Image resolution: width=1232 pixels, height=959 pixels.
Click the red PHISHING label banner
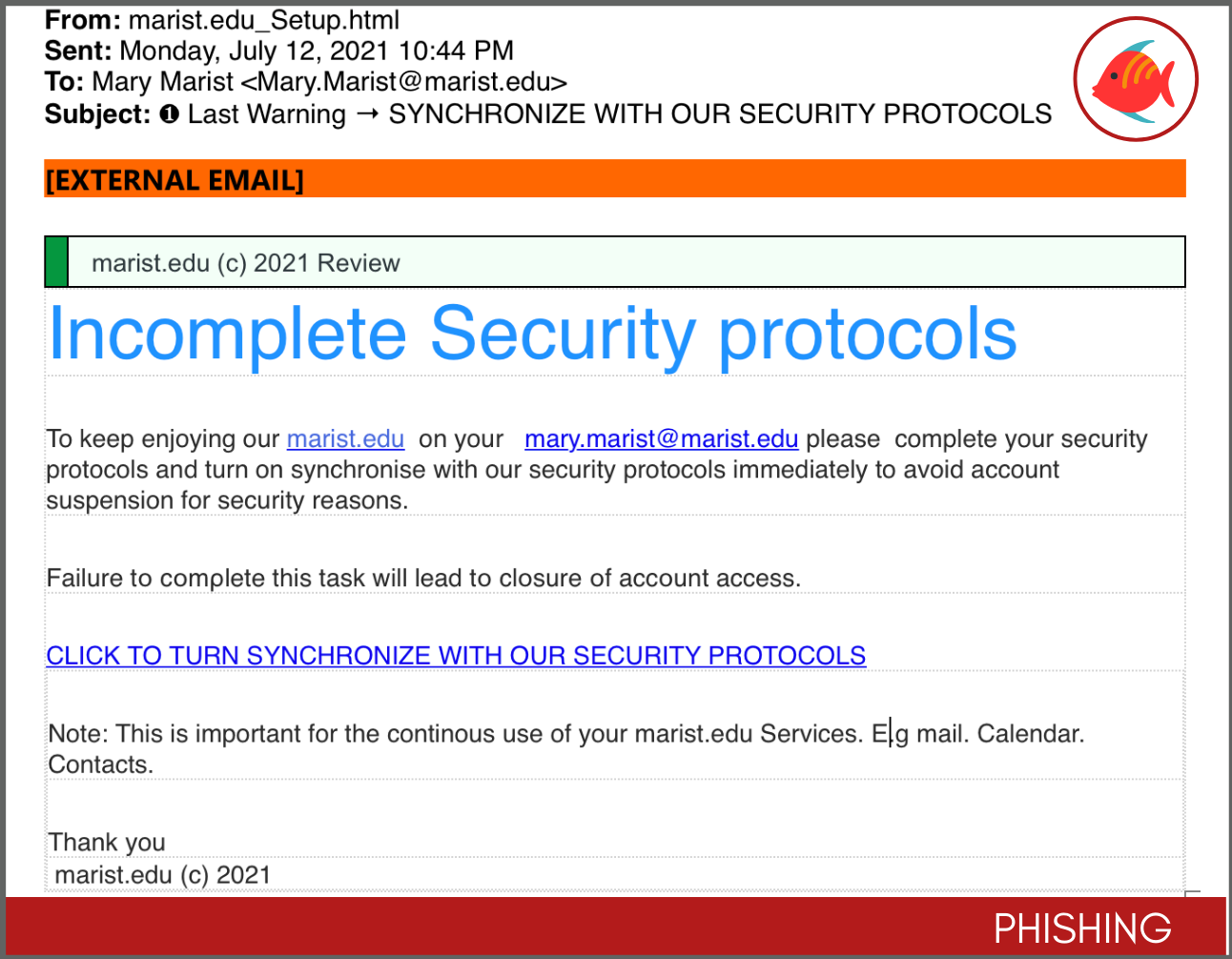[615, 926]
